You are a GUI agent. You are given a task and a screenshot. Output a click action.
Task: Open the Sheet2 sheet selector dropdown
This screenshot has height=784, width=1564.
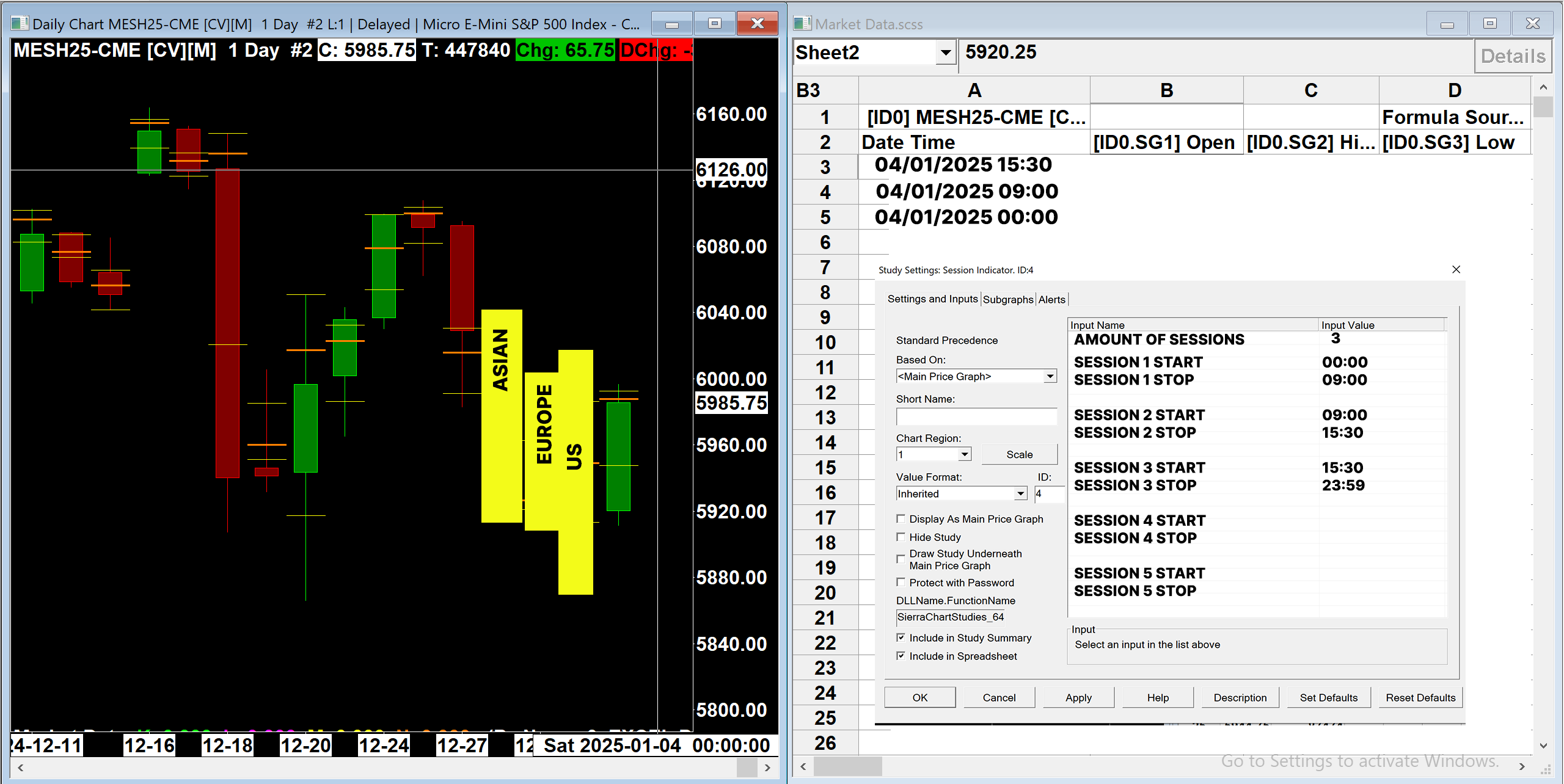945,53
